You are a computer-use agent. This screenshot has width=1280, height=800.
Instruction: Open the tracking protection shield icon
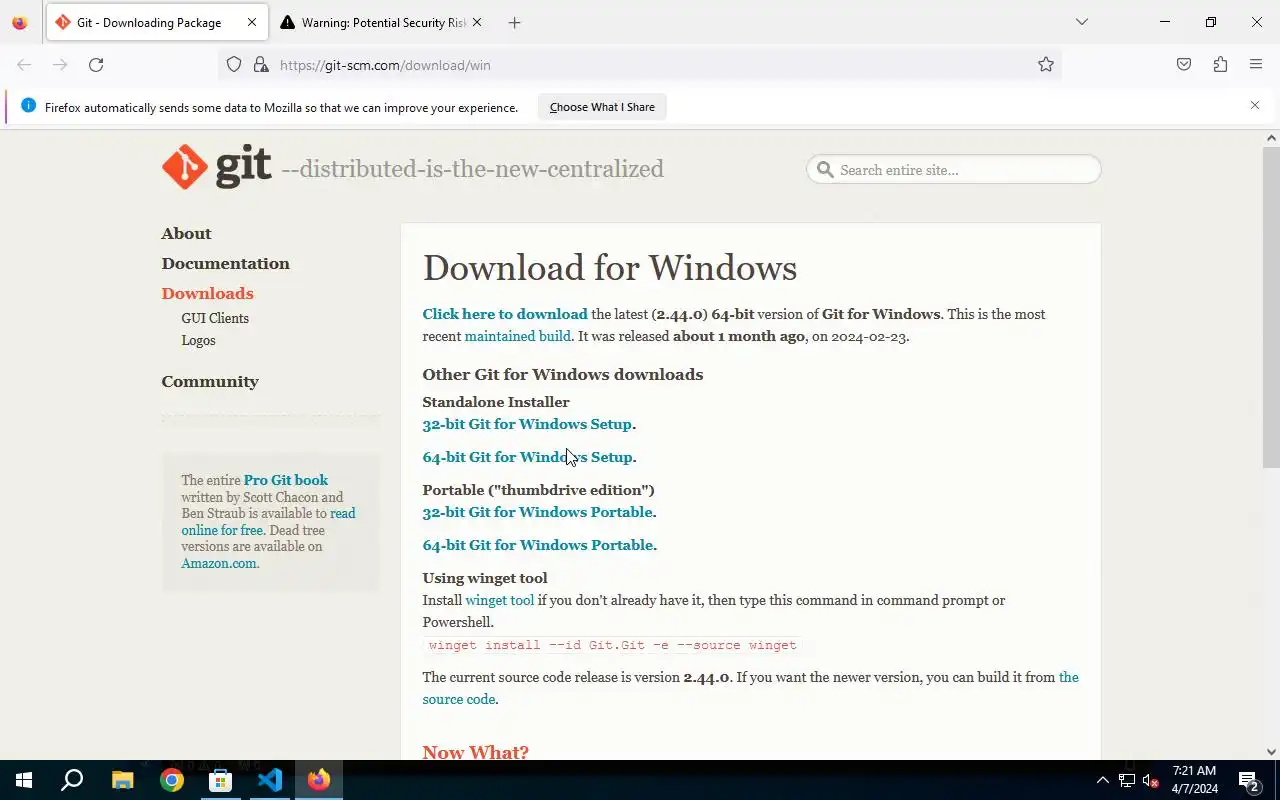[x=234, y=65]
